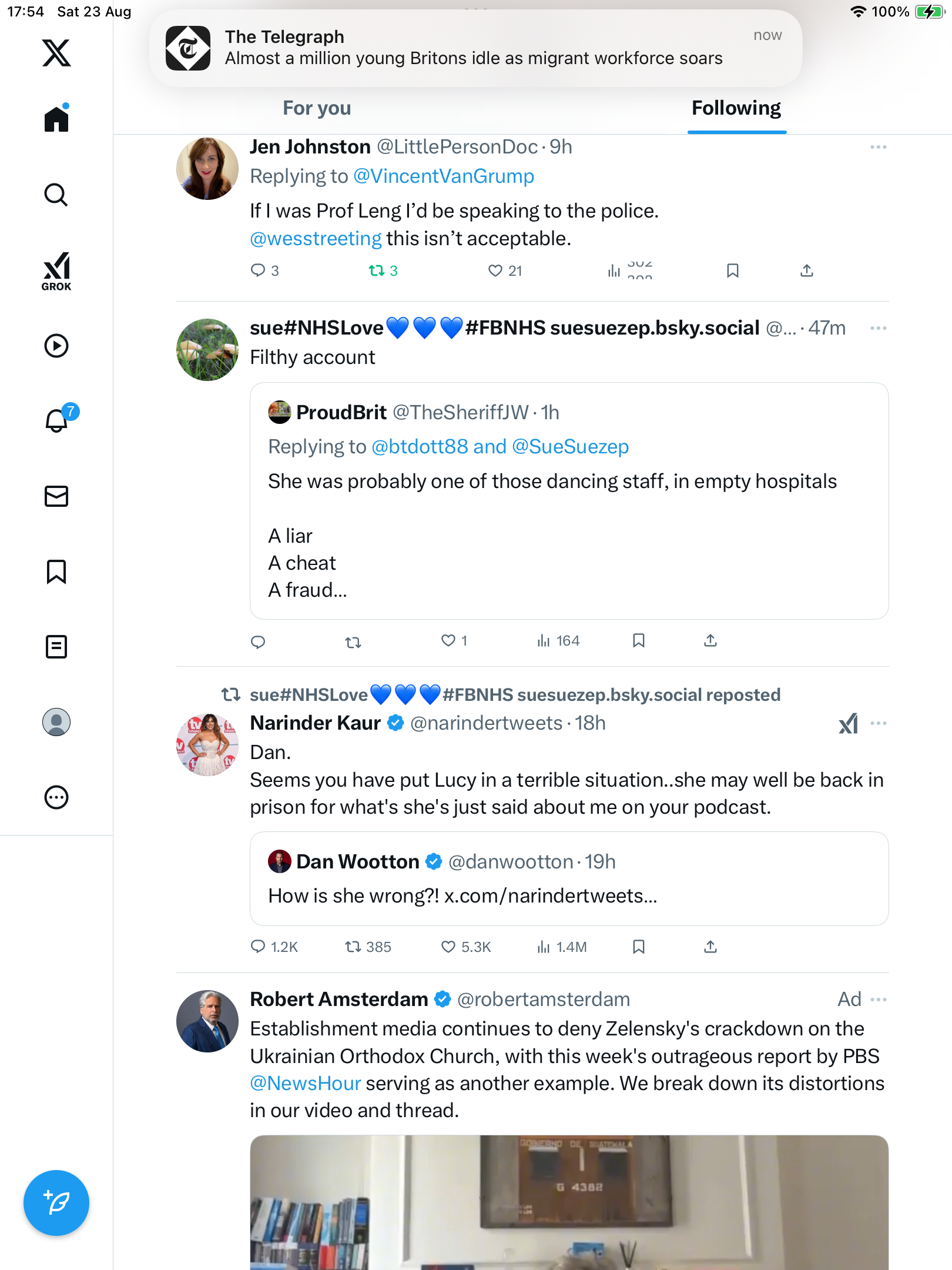
Task: Undo repost on Jen Johnston's post
Action: (x=376, y=270)
